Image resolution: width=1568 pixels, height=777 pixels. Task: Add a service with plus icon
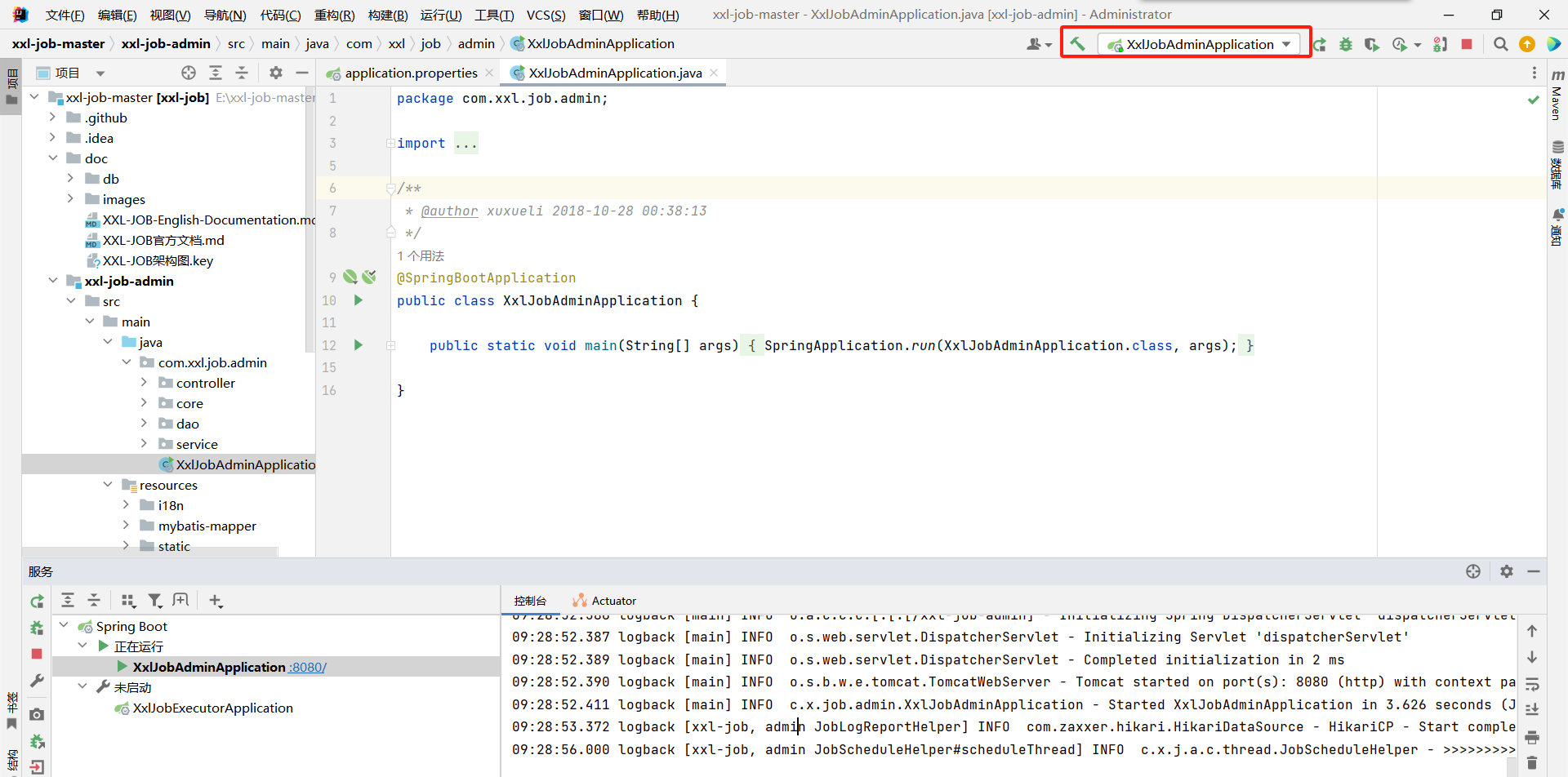click(216, 601)
